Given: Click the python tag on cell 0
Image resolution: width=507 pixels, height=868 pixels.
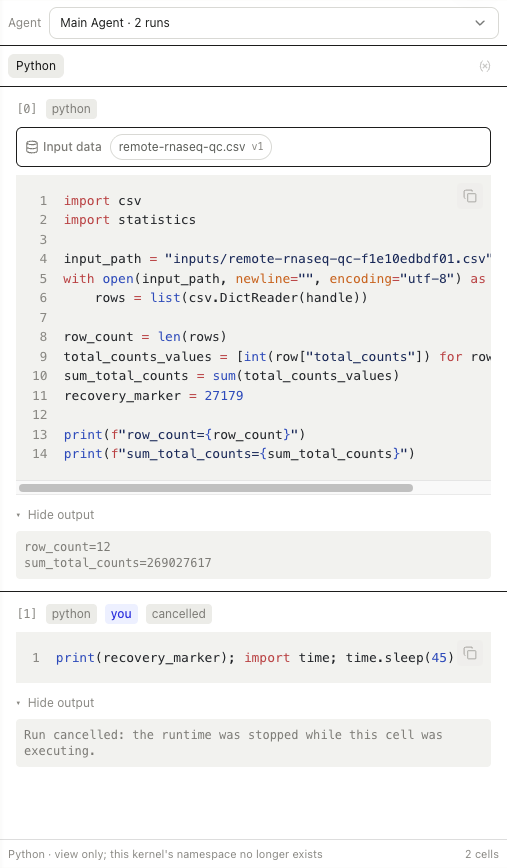Looking at the screenshot, I should [x=71, y=109].
